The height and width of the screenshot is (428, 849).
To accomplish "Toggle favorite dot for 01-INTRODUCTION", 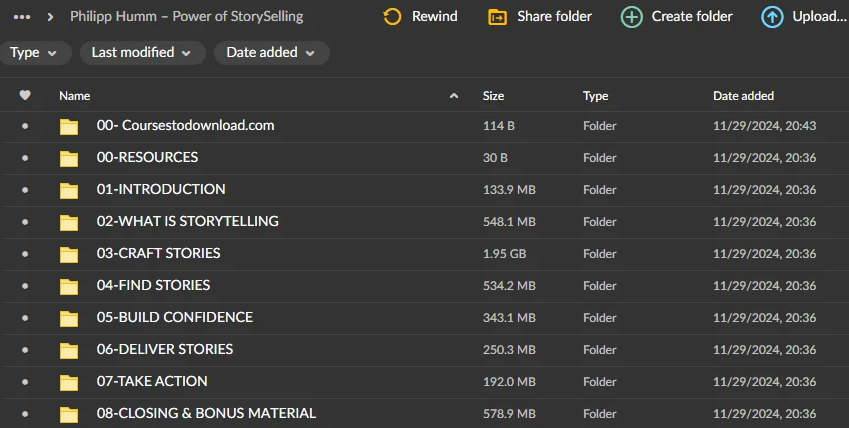I will pyautogui.click(x=25, y=190).
